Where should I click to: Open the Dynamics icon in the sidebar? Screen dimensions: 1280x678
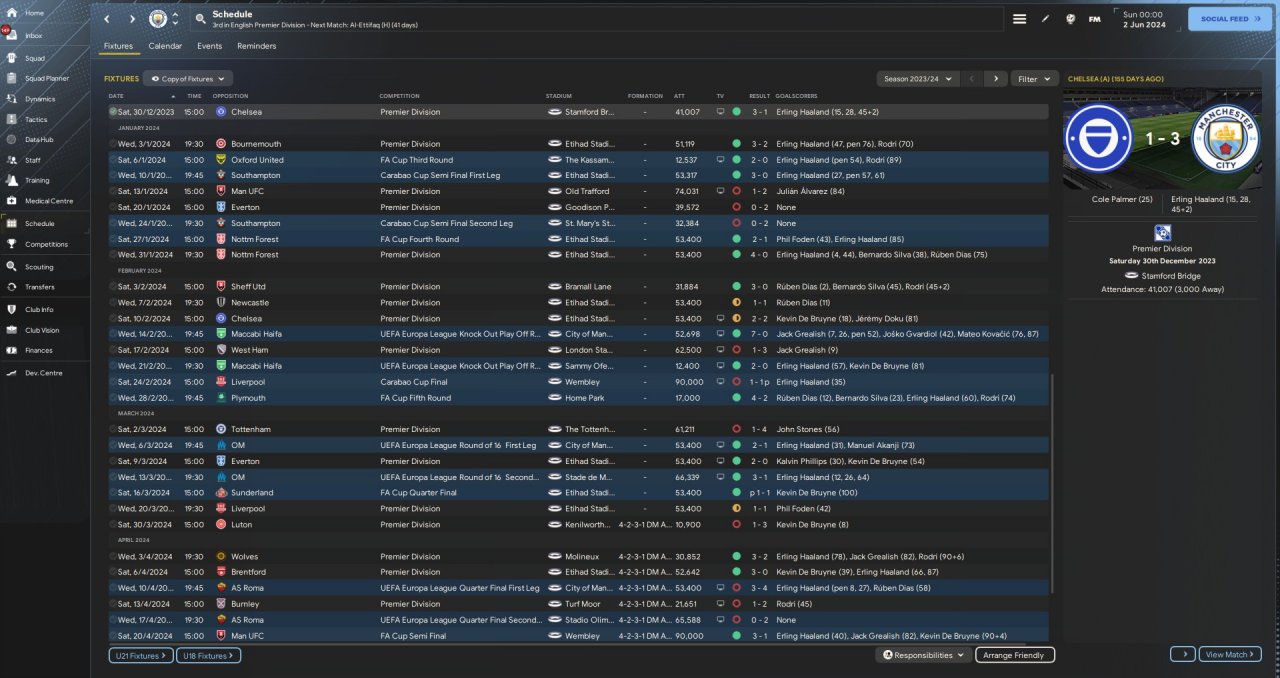tap(11, 99)
